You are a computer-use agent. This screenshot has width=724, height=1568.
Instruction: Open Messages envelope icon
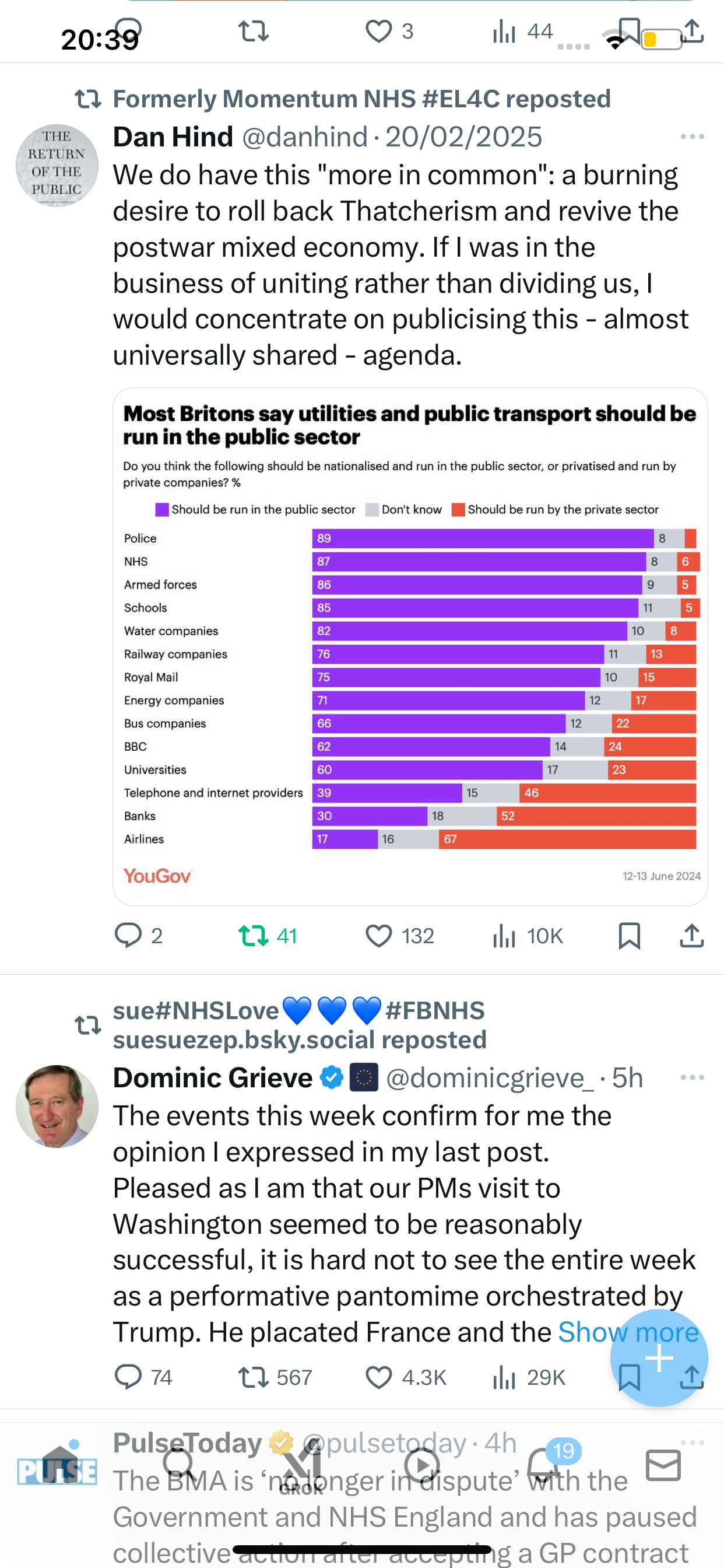pos(663,1465)
